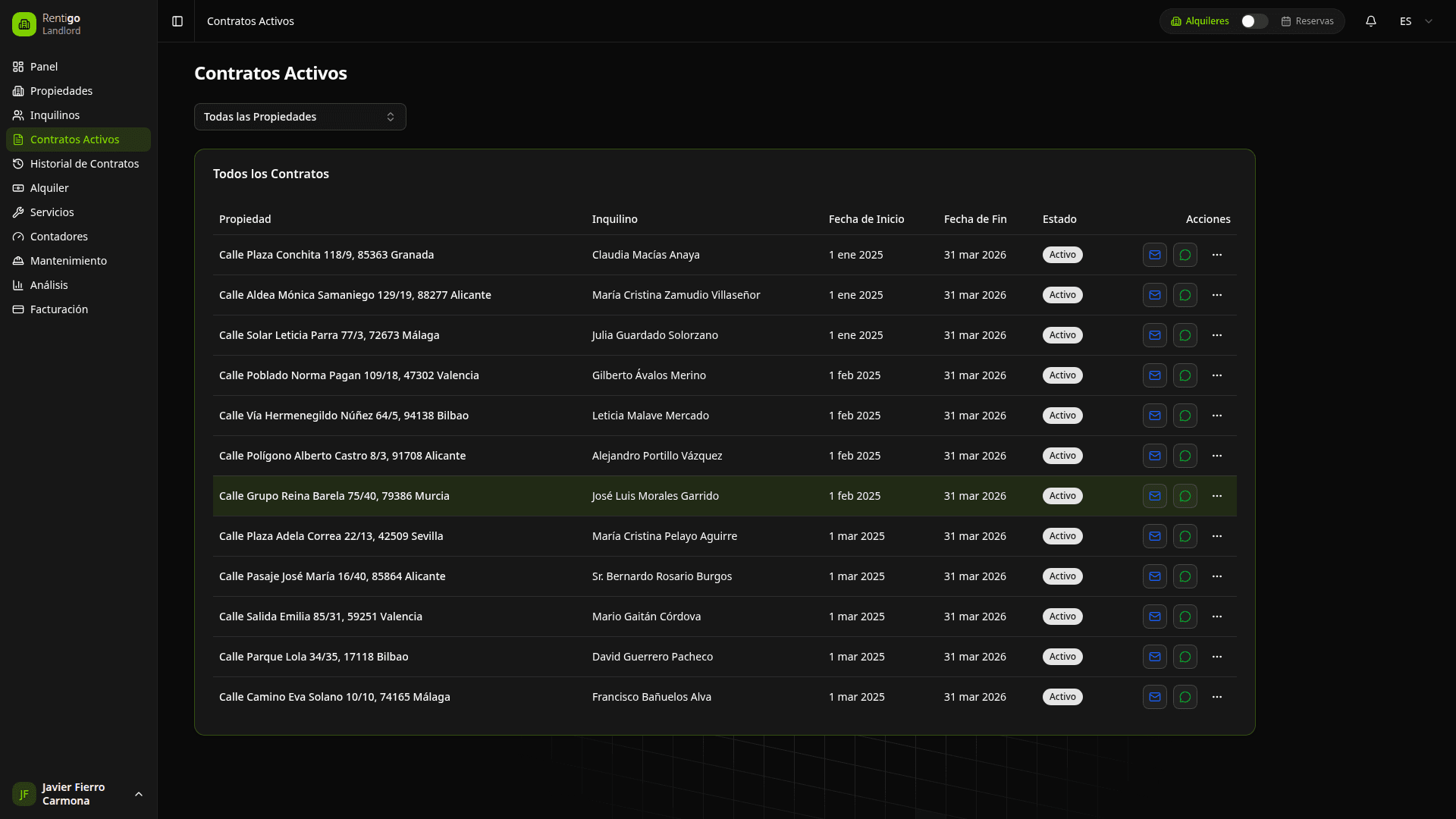Open three-dot menu for Calle Parque Lola row
Viewport: 1456px width, 819px height.
pos(1216,657)
